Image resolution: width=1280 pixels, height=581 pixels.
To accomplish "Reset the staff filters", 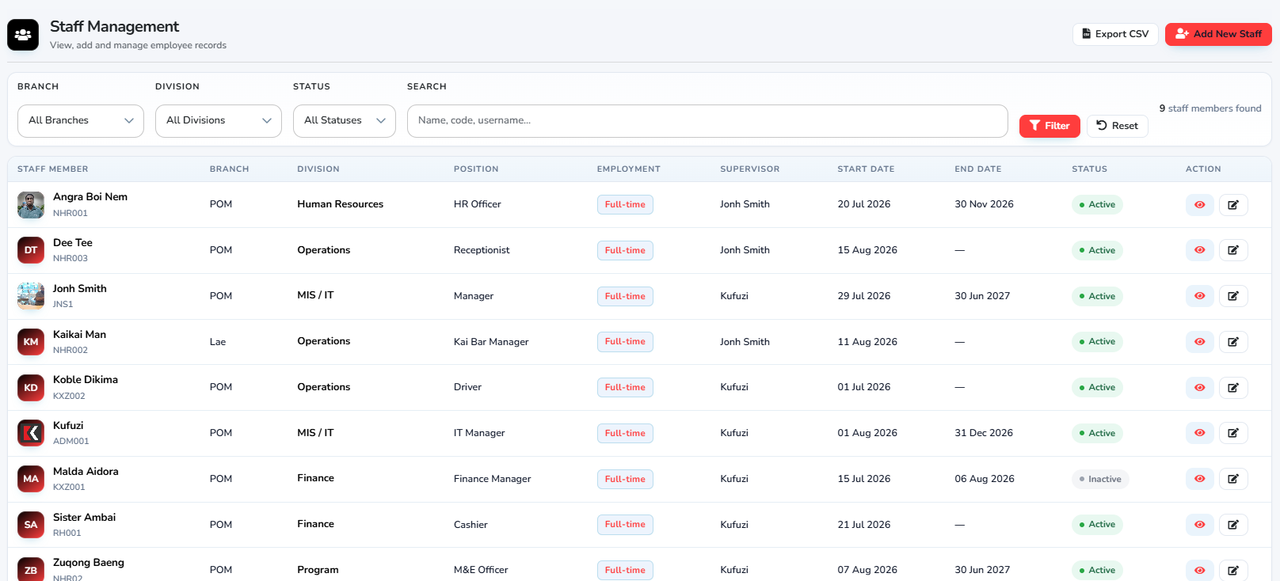I will [1117, 126].
